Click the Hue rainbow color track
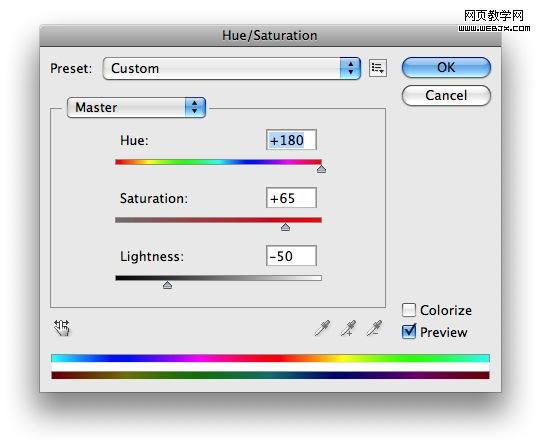Image resolution: width=541 pixels, height=447 pixels. [x=218, y=162]
